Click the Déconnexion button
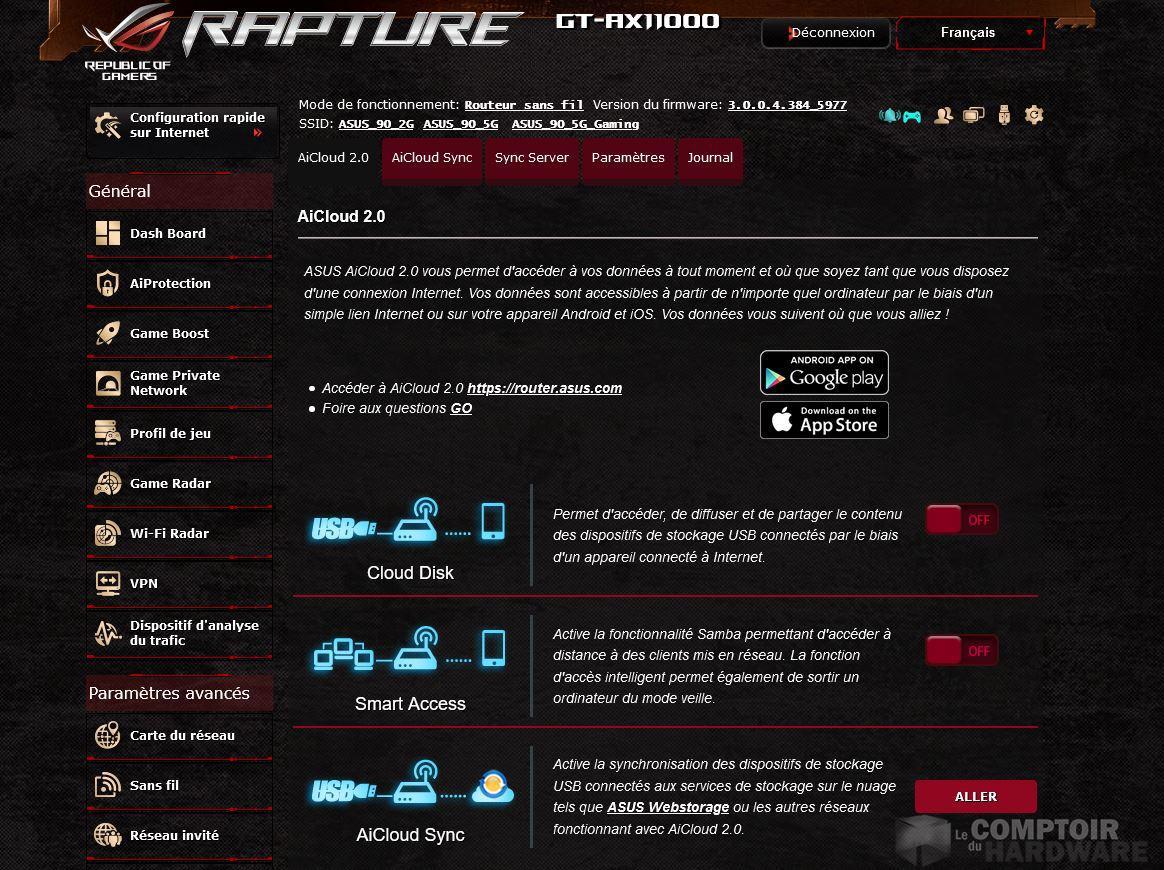 (825, 33)
